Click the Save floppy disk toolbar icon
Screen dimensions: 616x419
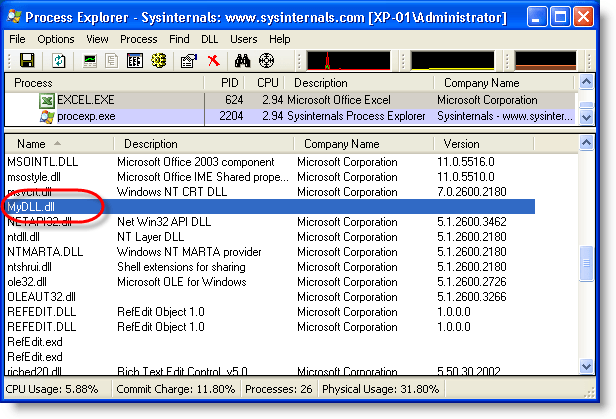pos(27,60)
